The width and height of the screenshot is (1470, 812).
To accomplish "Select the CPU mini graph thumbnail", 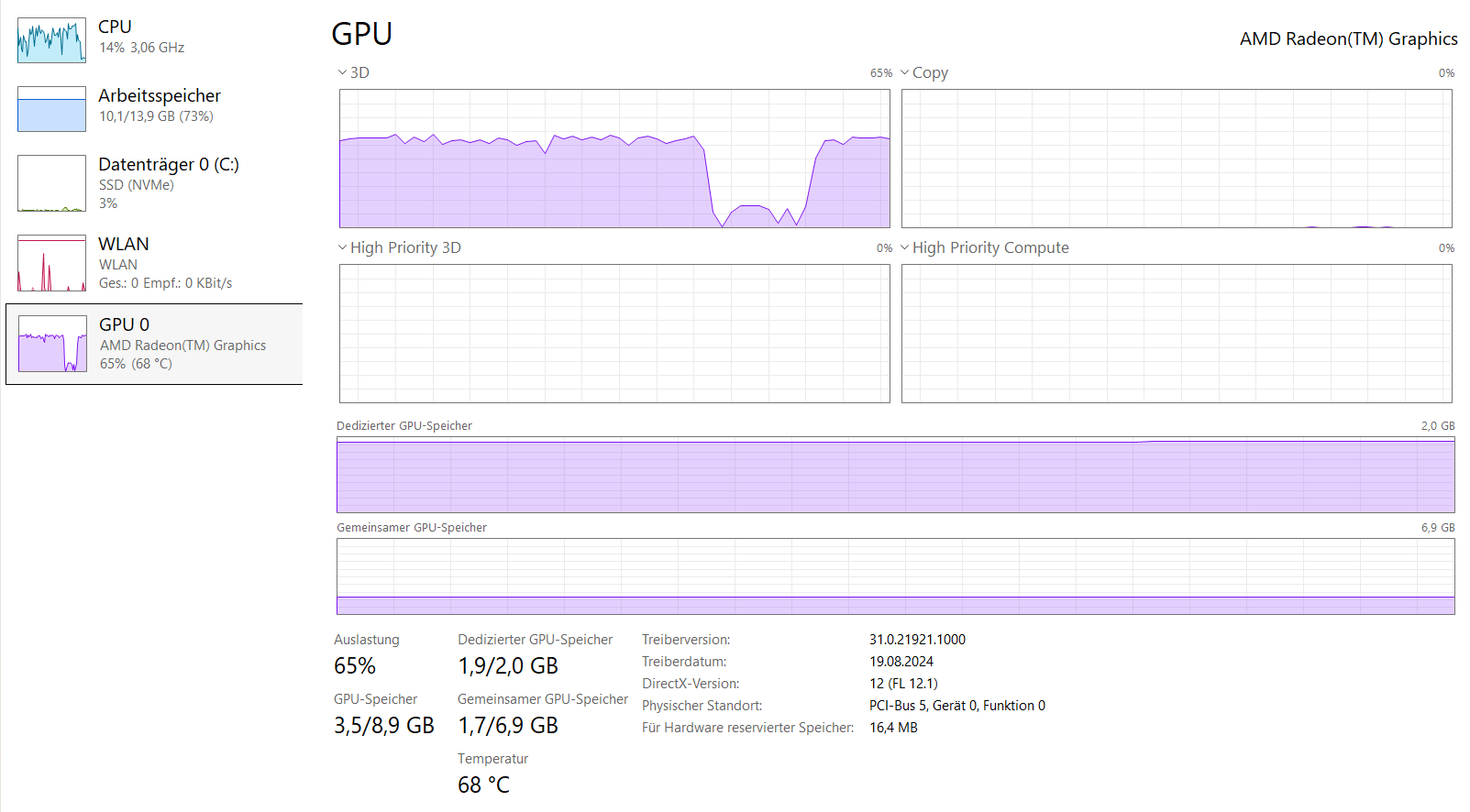I will coord(51,40).
